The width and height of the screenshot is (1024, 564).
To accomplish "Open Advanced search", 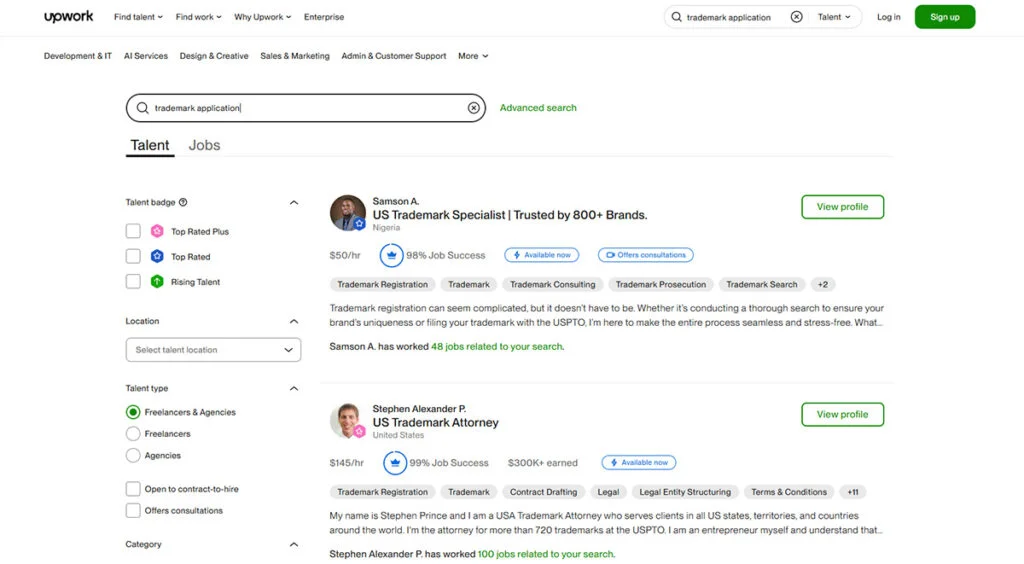I will [538, 108].
